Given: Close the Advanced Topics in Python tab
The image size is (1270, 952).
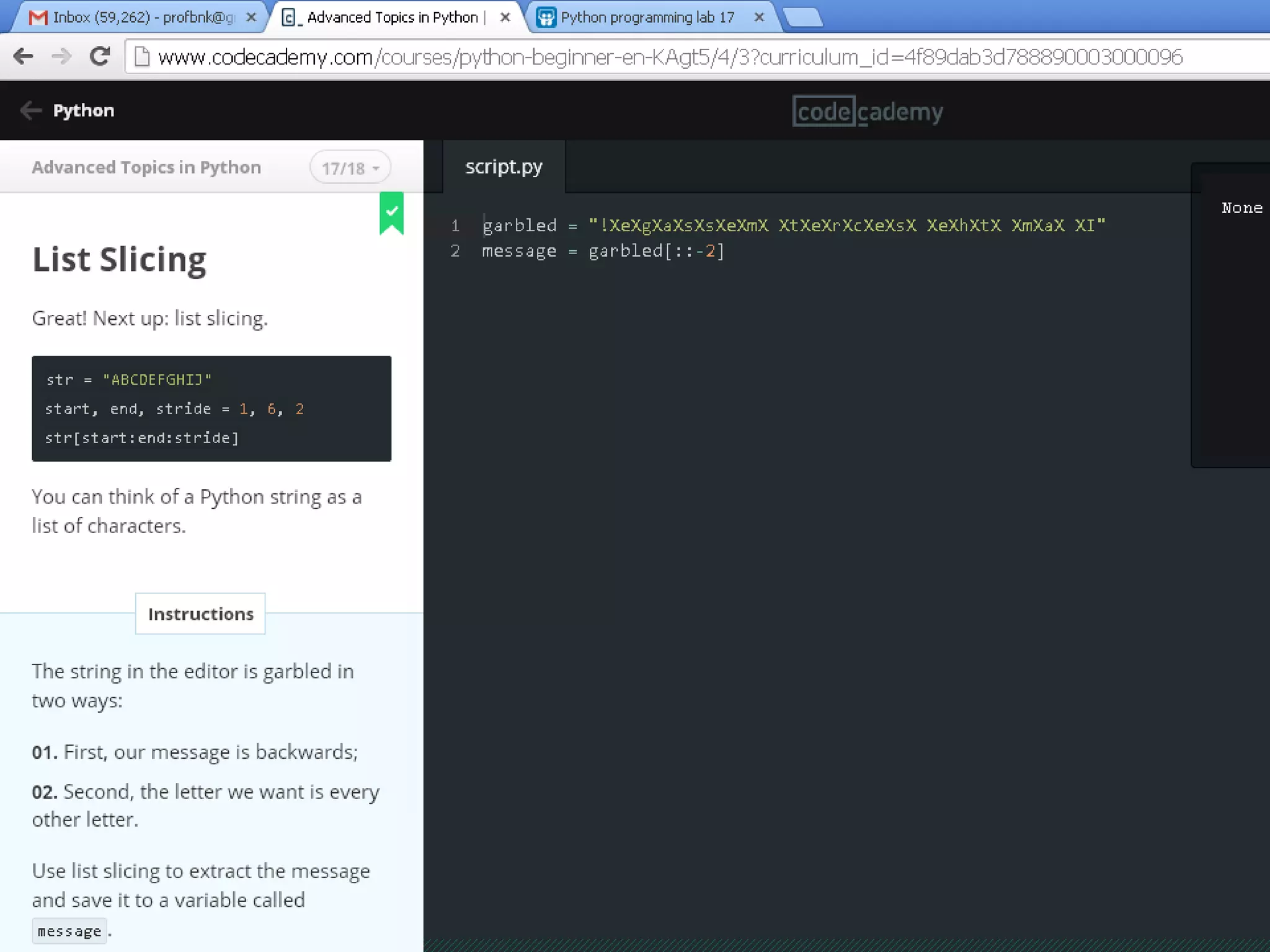Looking at the screenshot, I should point(505,17).
